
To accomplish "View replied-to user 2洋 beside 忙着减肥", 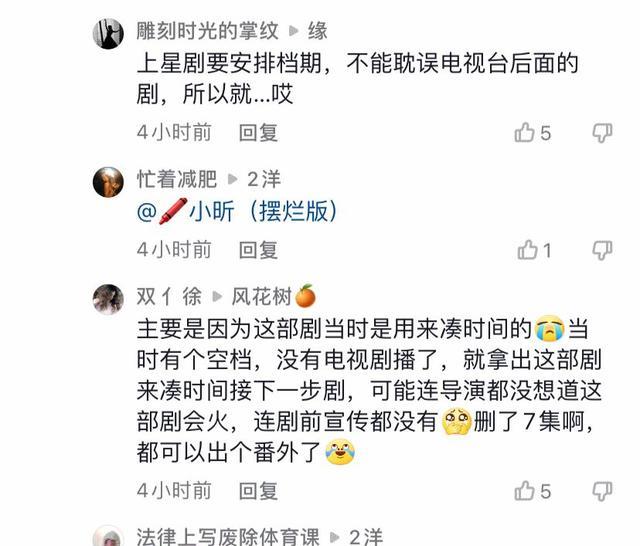I will point(264,179).
